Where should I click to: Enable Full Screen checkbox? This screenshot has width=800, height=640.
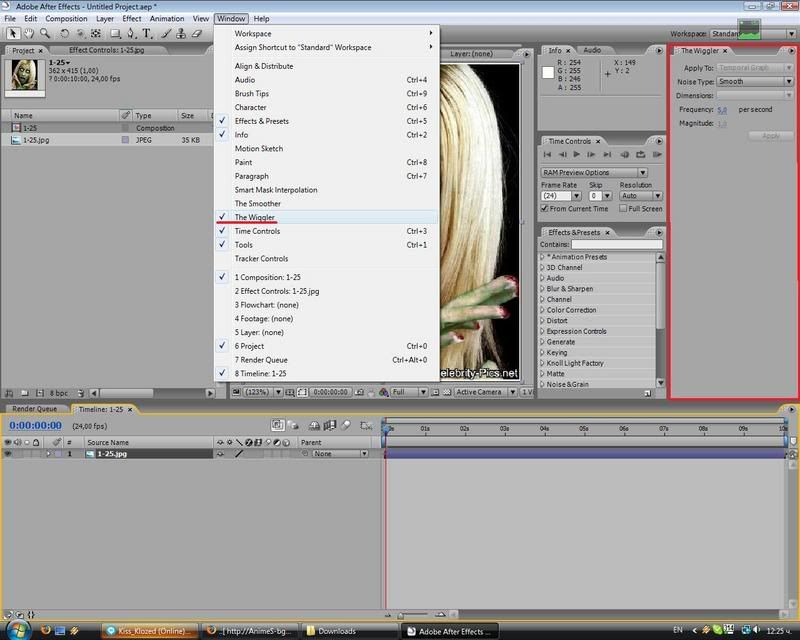tap(623, 208)
